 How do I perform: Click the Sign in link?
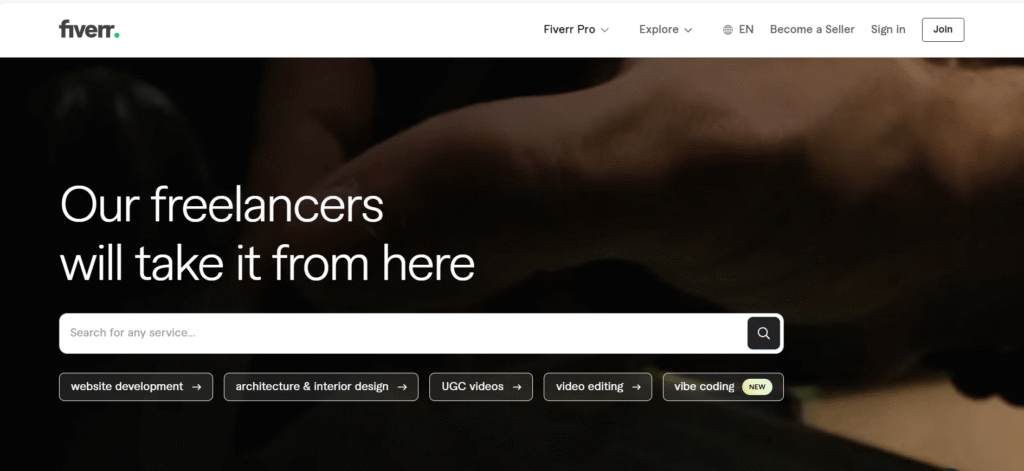point(888,29)
